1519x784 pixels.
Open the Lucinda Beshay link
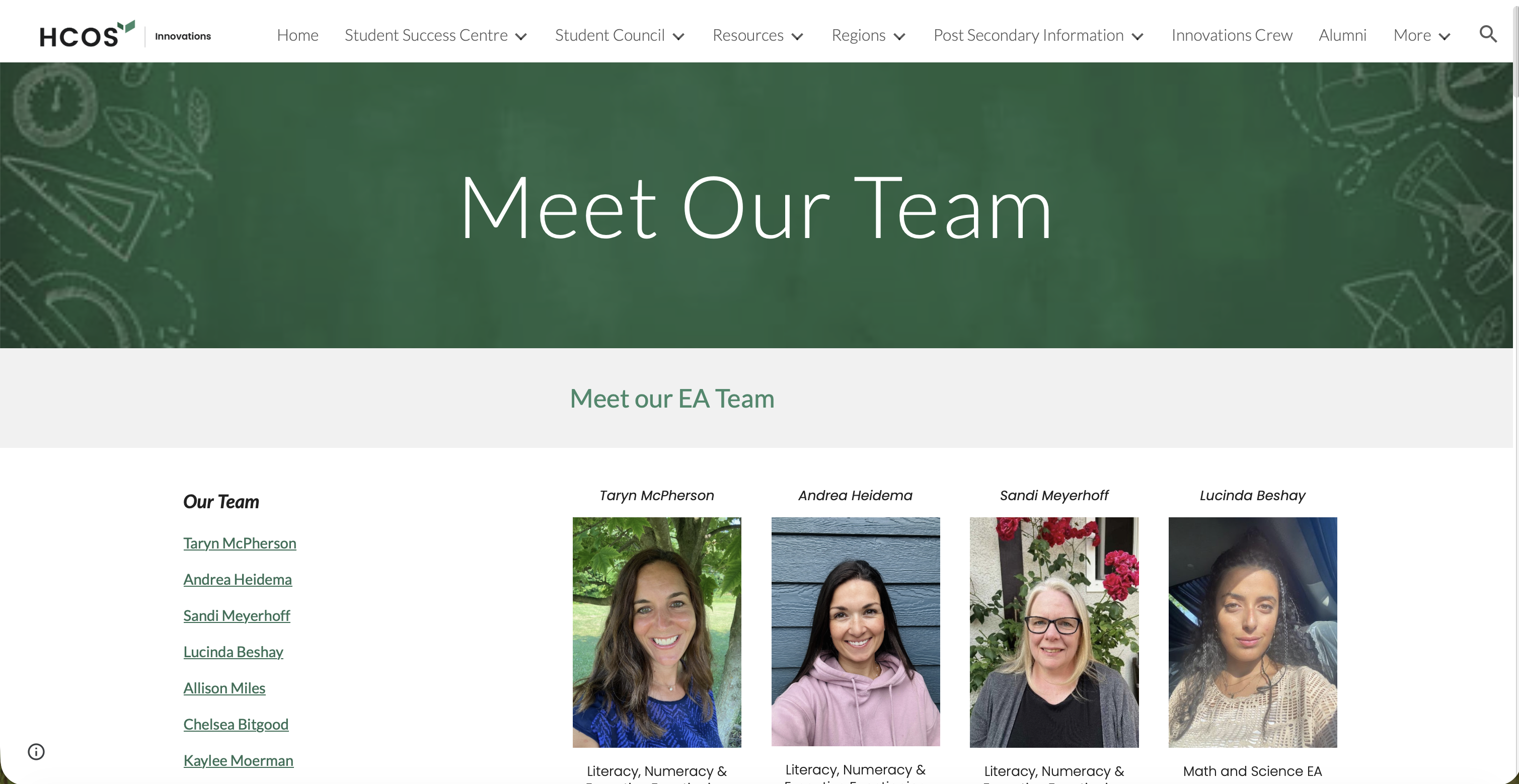tap(233, 652)
